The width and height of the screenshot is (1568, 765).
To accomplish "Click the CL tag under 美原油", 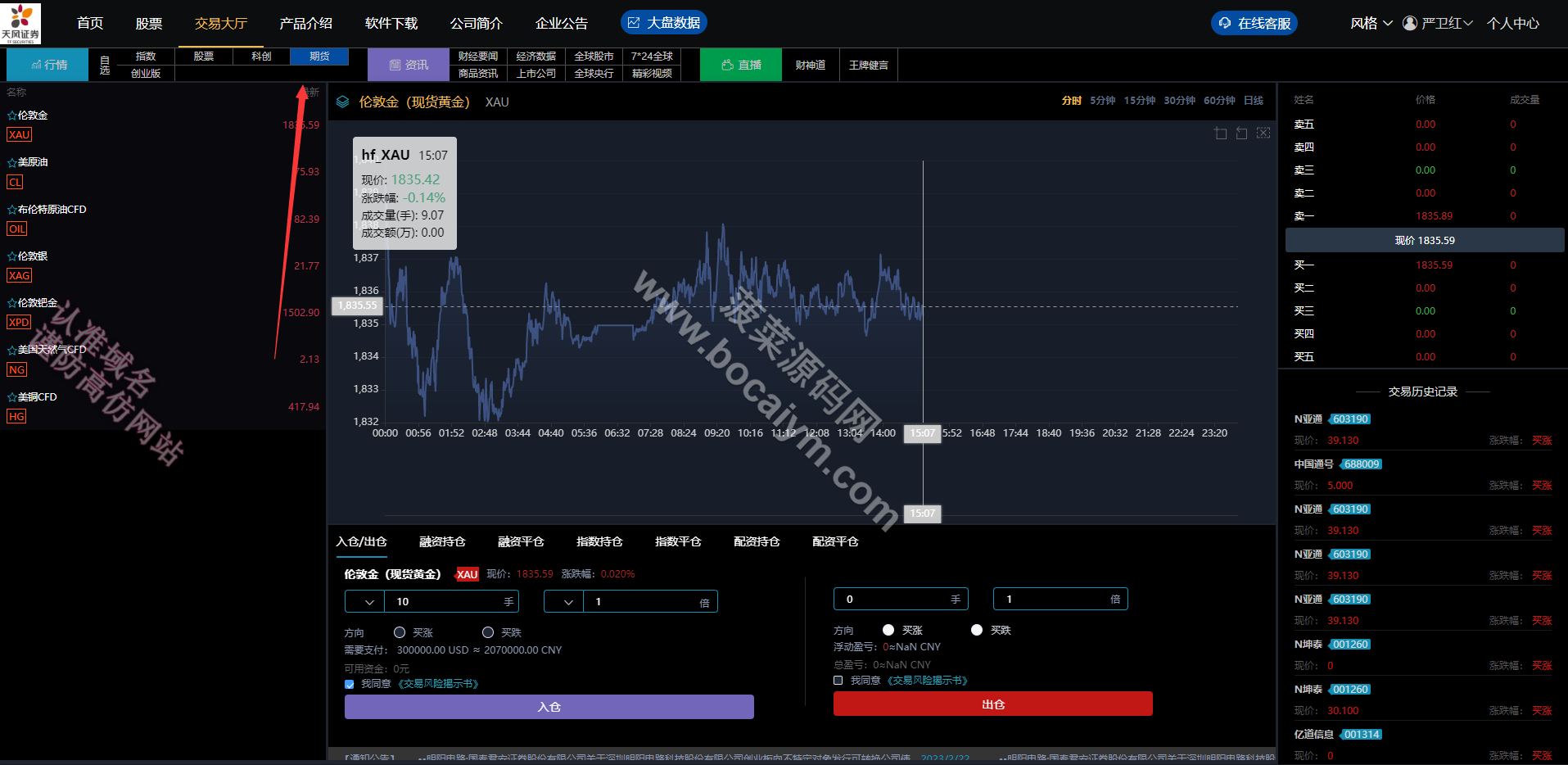I will coord(15,182).
